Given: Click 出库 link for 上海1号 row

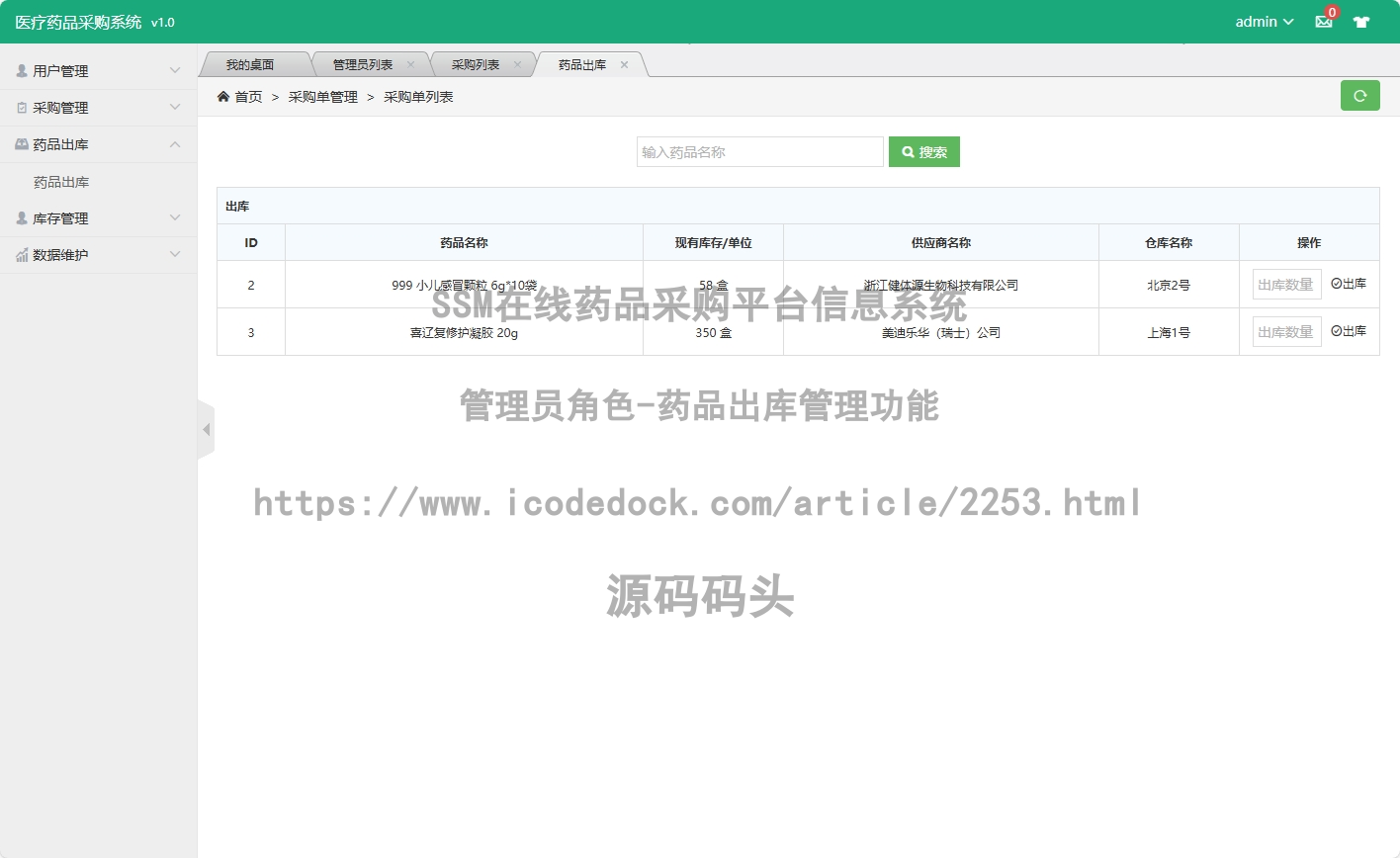Looking at the screenshot, I should coord(1349,331).
